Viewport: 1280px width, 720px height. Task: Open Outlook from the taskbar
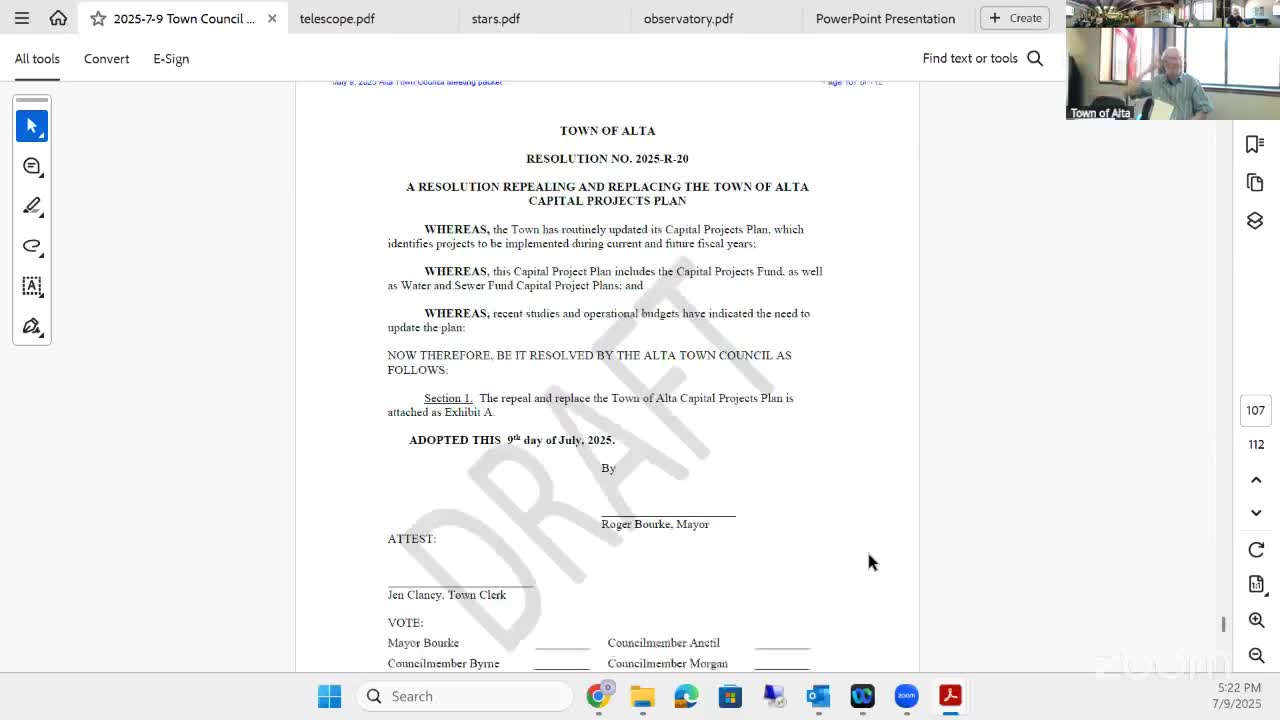click(818, 696)
